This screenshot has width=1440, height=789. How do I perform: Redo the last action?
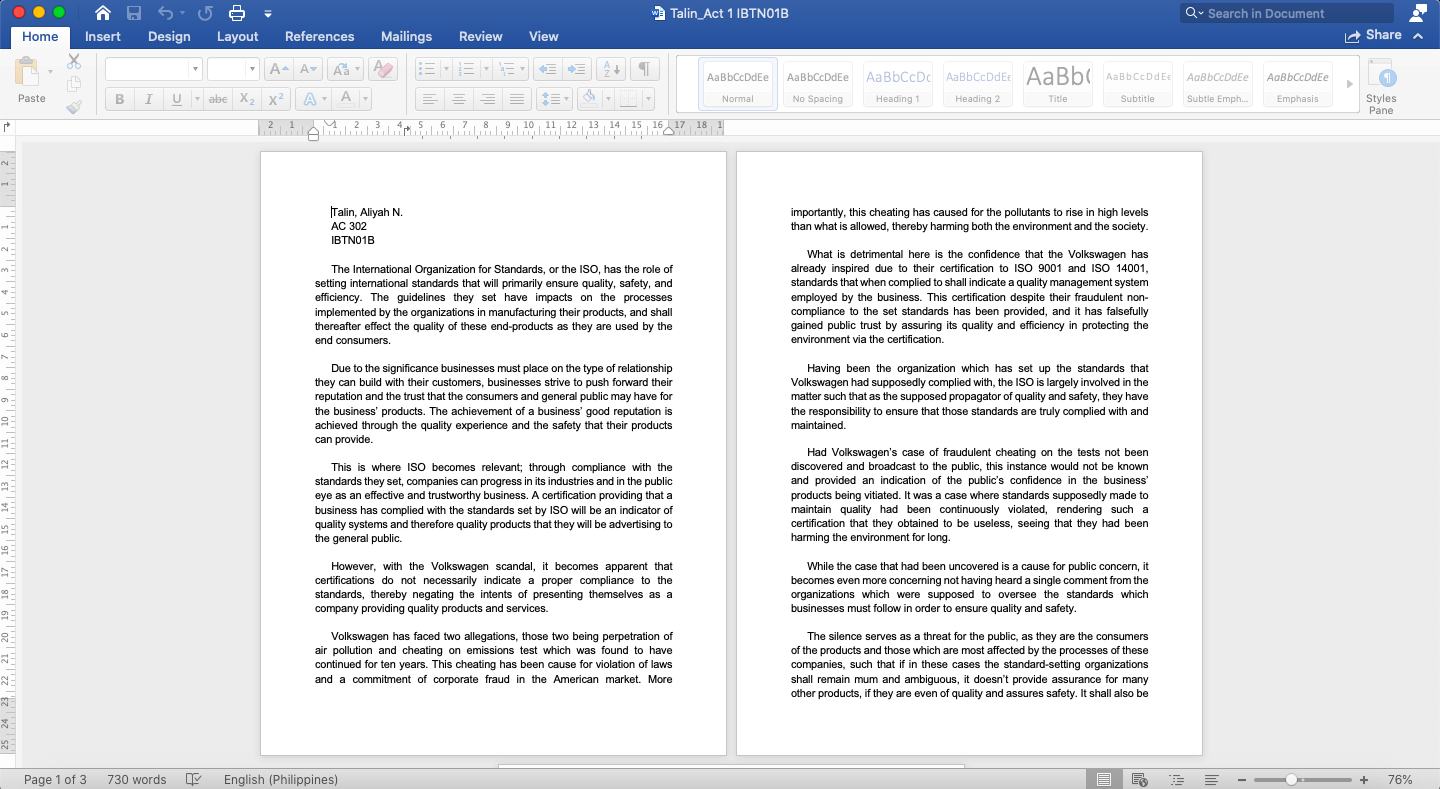[205, 13]
